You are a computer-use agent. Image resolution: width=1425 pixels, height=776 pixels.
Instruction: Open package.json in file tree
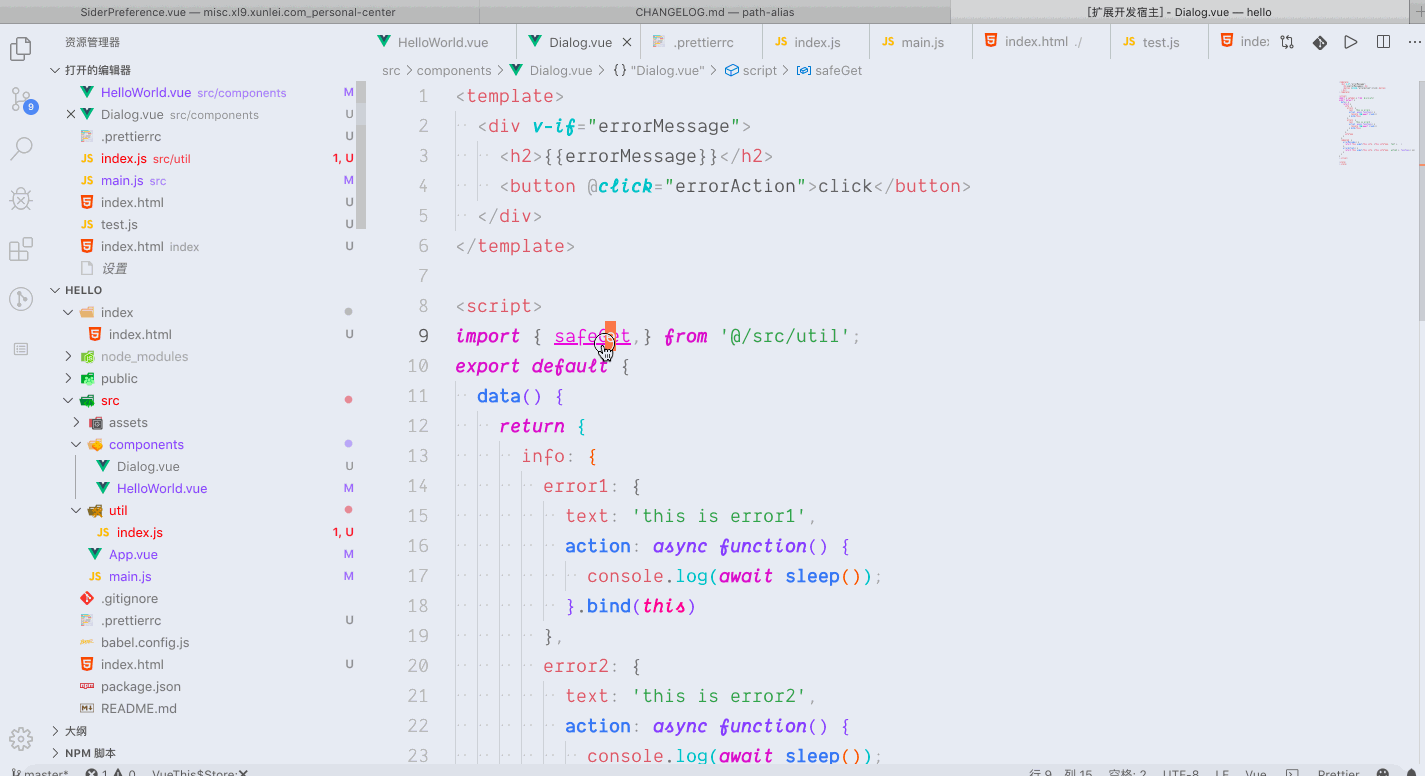coord(141,686)
